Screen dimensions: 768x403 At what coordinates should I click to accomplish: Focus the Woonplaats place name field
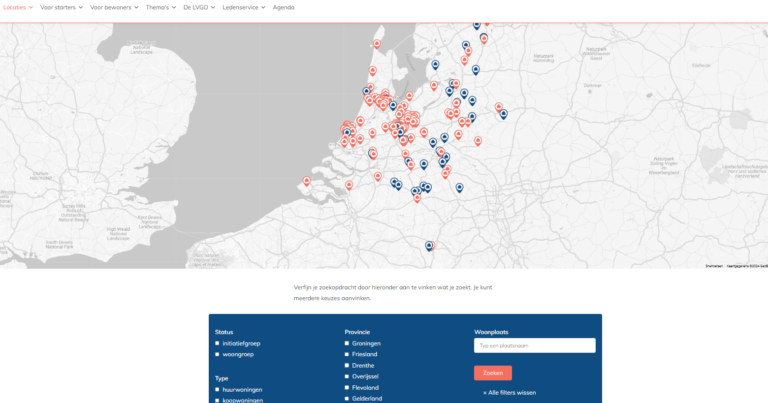[534, 345]
